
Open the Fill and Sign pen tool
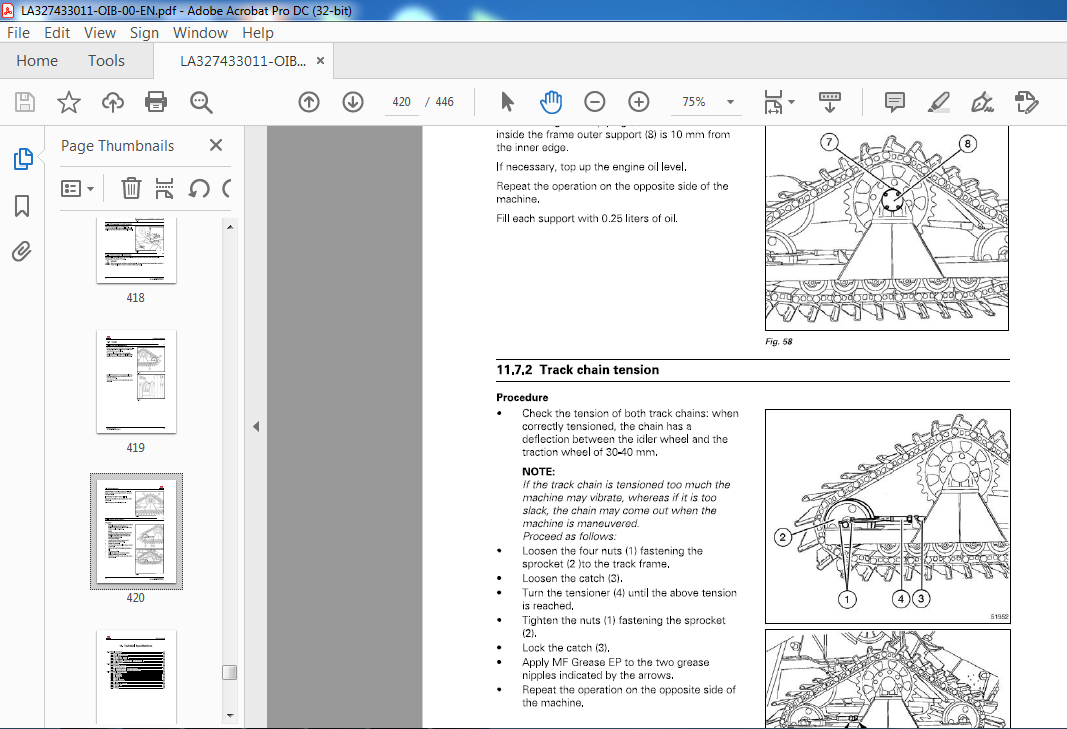(x=982, y=102)
